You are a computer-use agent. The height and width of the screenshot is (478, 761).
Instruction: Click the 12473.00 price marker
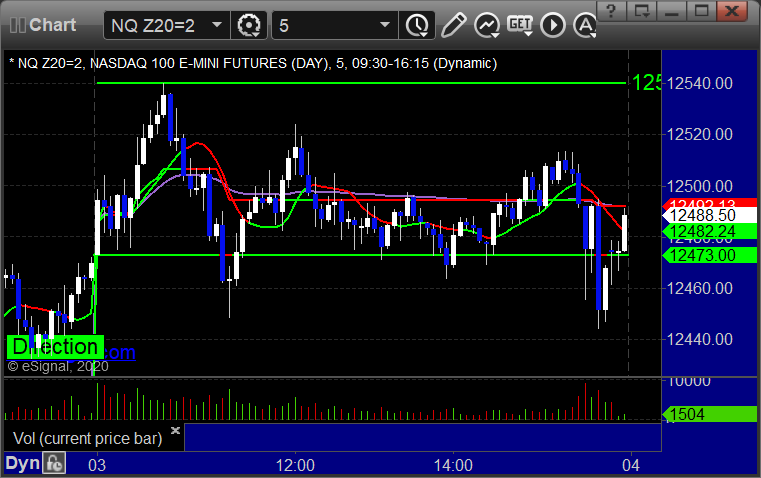[710, 255]
